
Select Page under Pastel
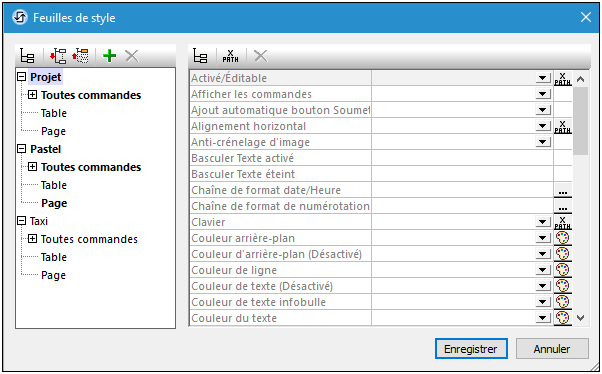tap(54, 203)
